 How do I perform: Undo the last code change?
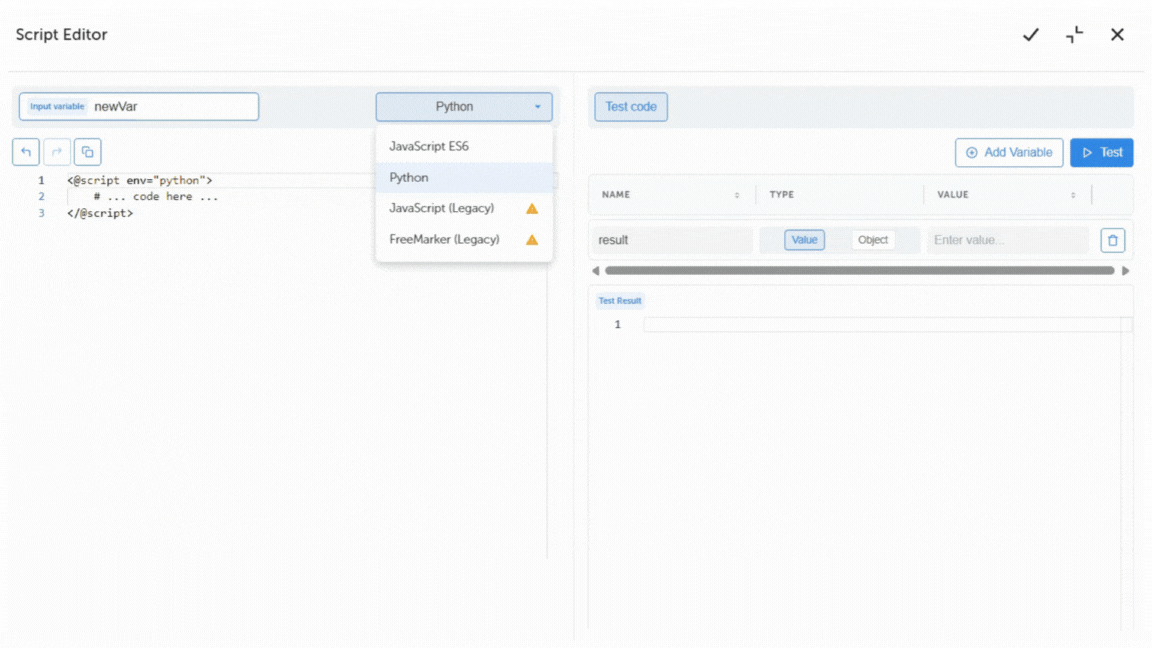click(25, 151)
